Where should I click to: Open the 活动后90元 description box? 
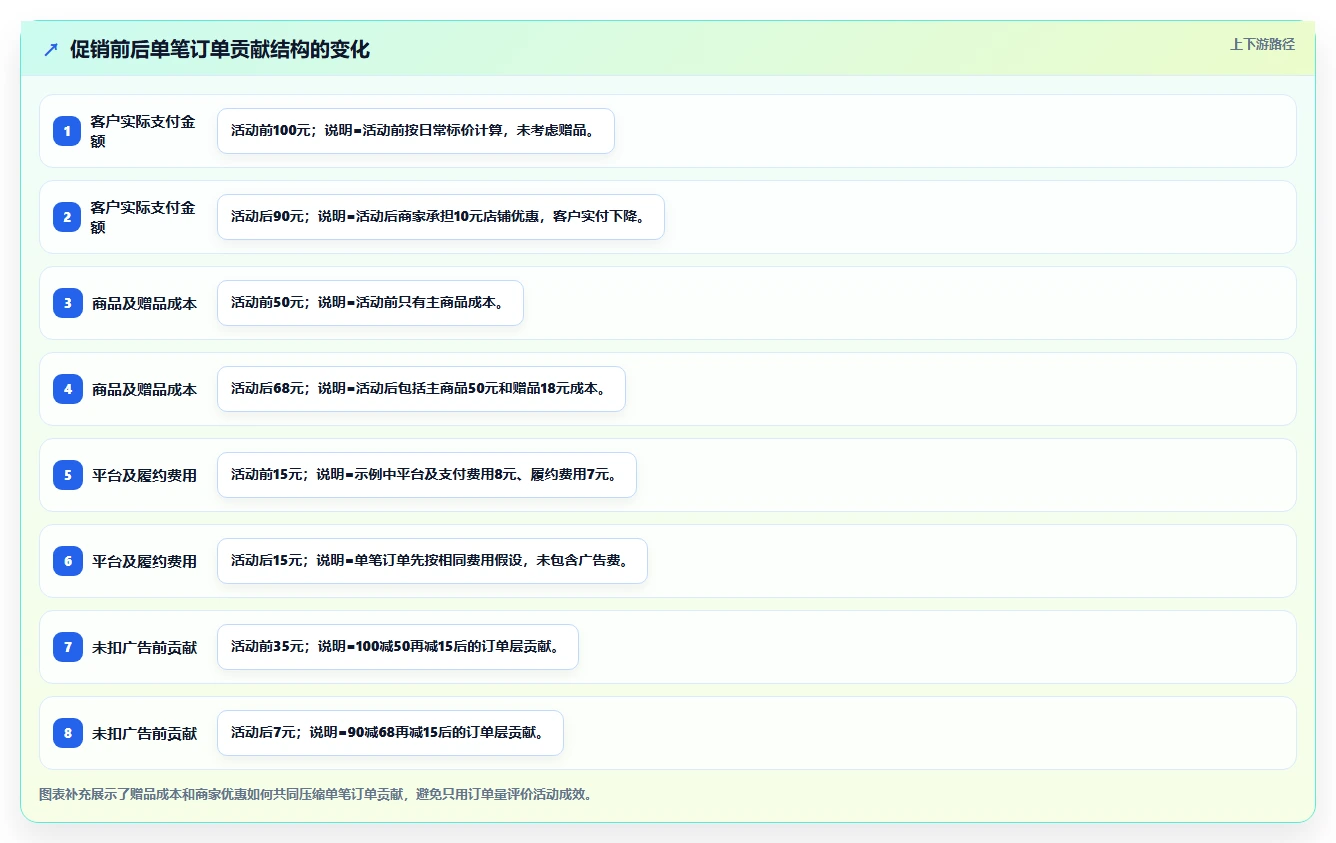point(441,217)
